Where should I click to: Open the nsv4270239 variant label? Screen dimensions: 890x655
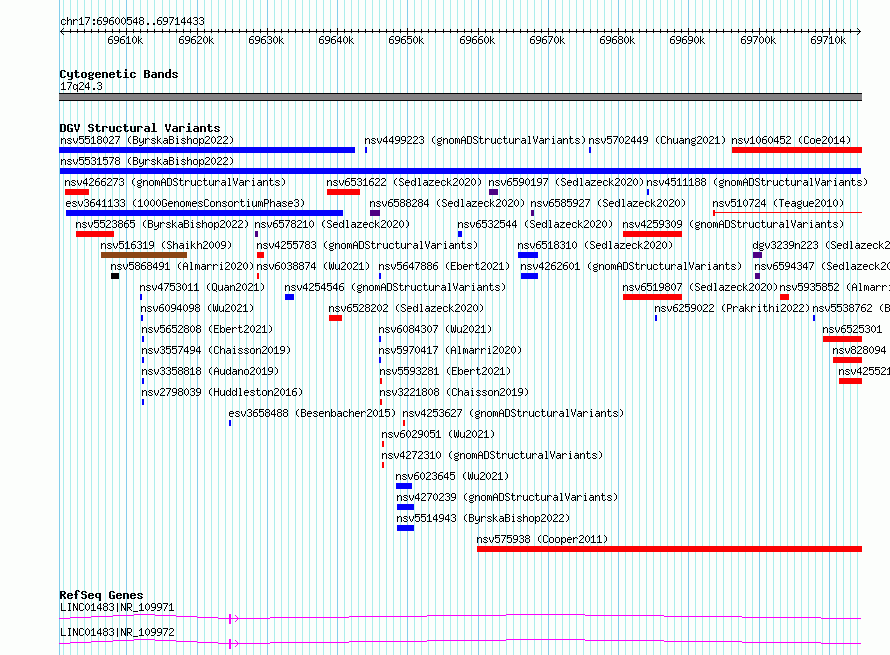tap(507, 497)
